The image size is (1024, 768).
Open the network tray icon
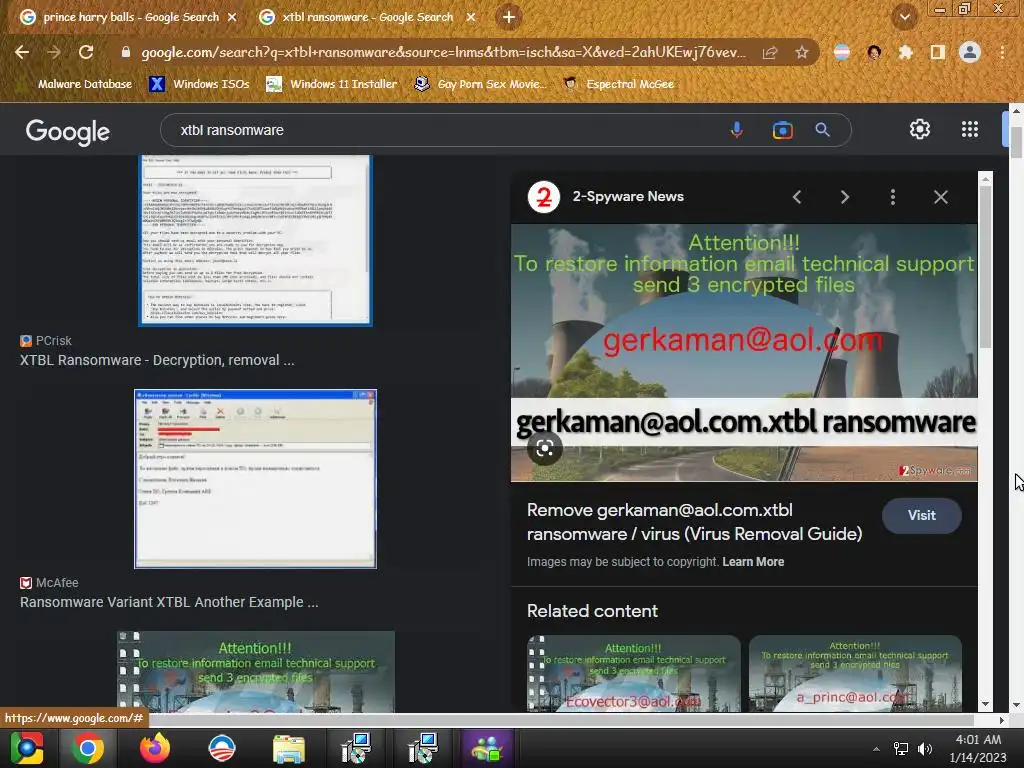(x=901, y=749)
